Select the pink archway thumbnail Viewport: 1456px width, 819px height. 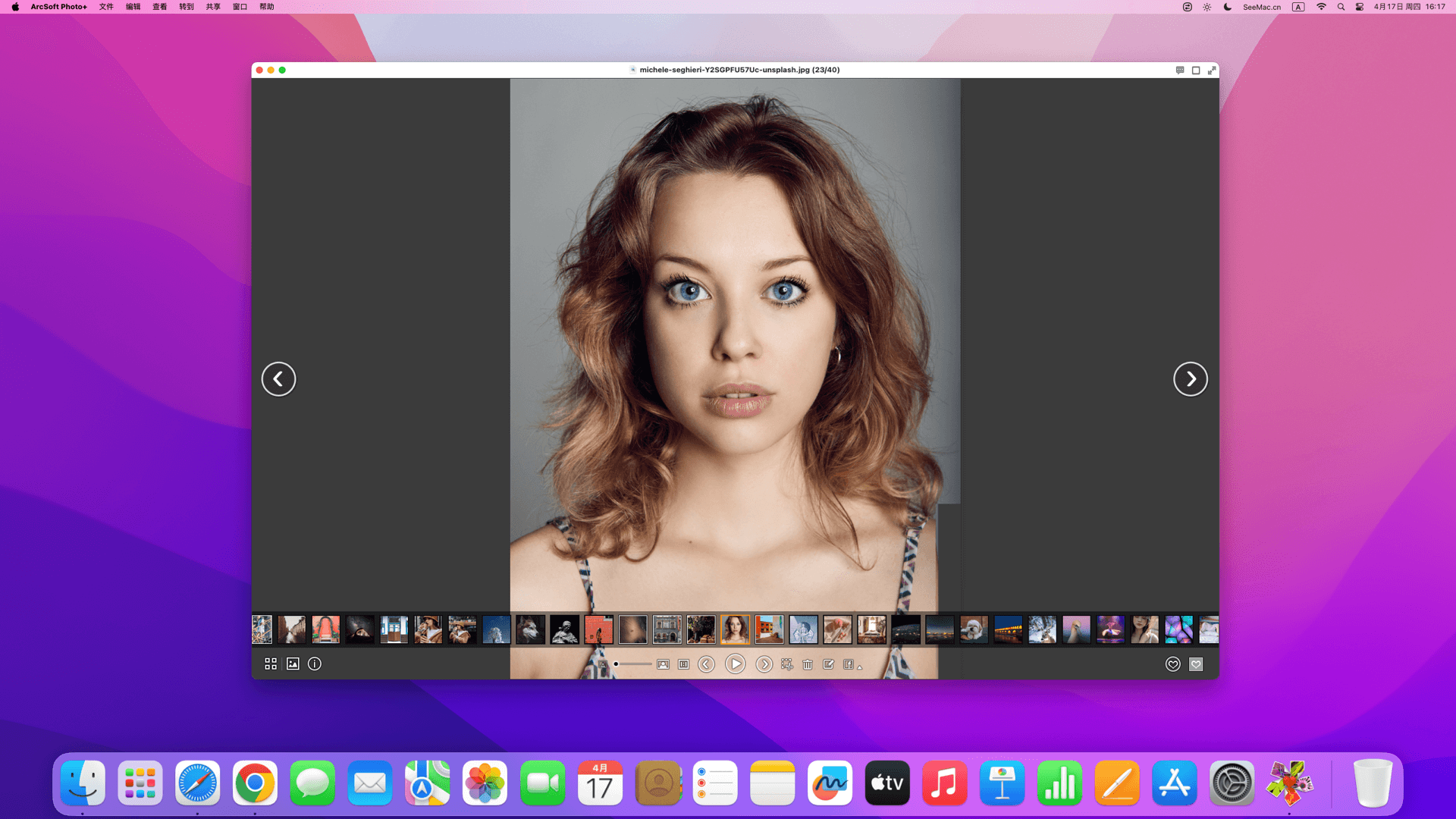(x=325, y=629)
